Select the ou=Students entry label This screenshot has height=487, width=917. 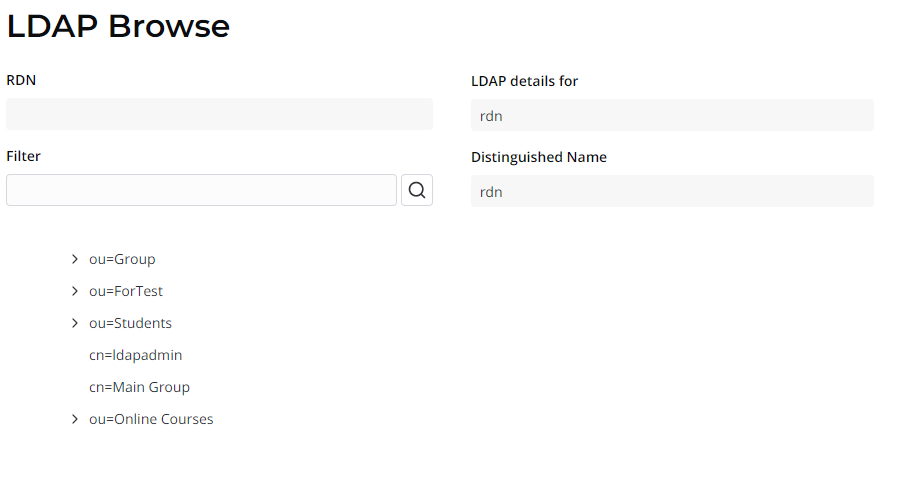pyautogui.click(x=130, y=323)
